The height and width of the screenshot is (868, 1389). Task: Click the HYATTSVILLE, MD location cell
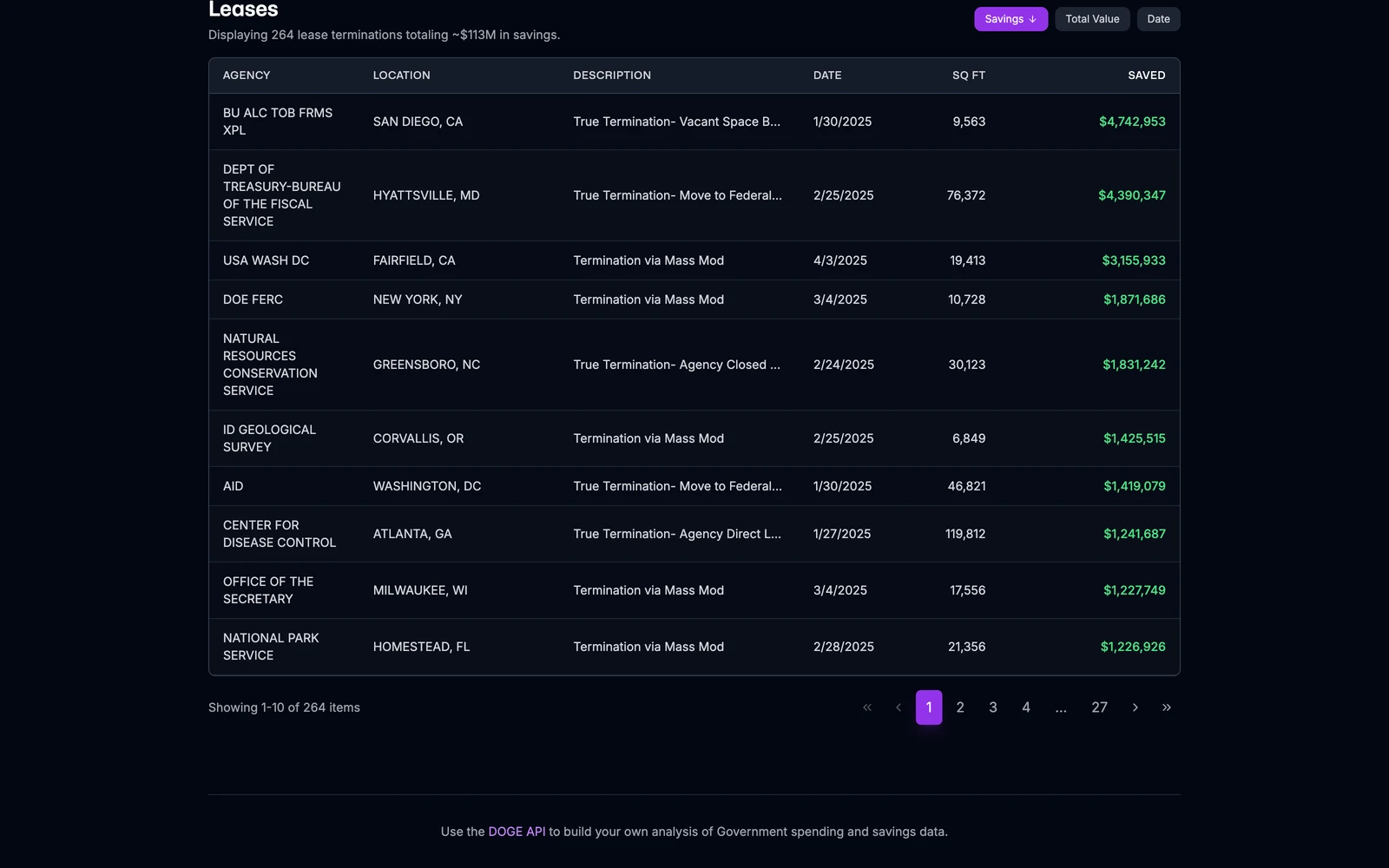[x=426, y=195]
